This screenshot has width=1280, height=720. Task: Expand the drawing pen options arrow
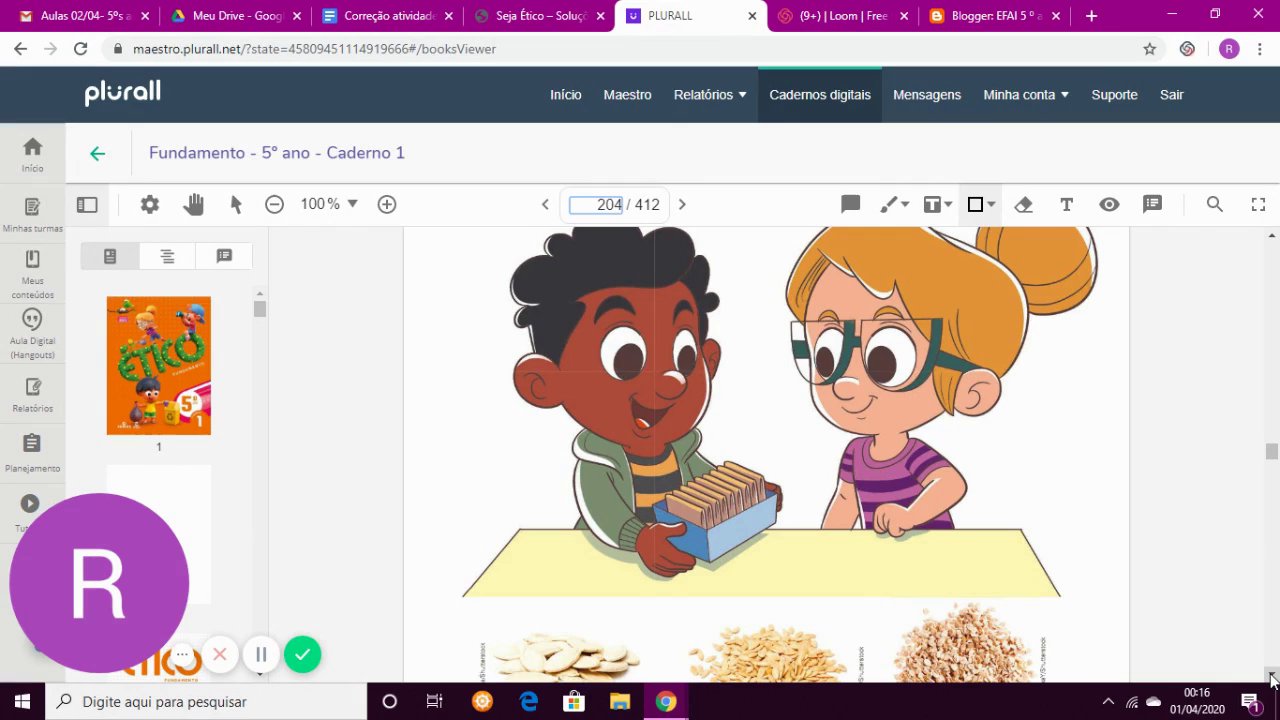pyautogui.click(x=905, y=204)
